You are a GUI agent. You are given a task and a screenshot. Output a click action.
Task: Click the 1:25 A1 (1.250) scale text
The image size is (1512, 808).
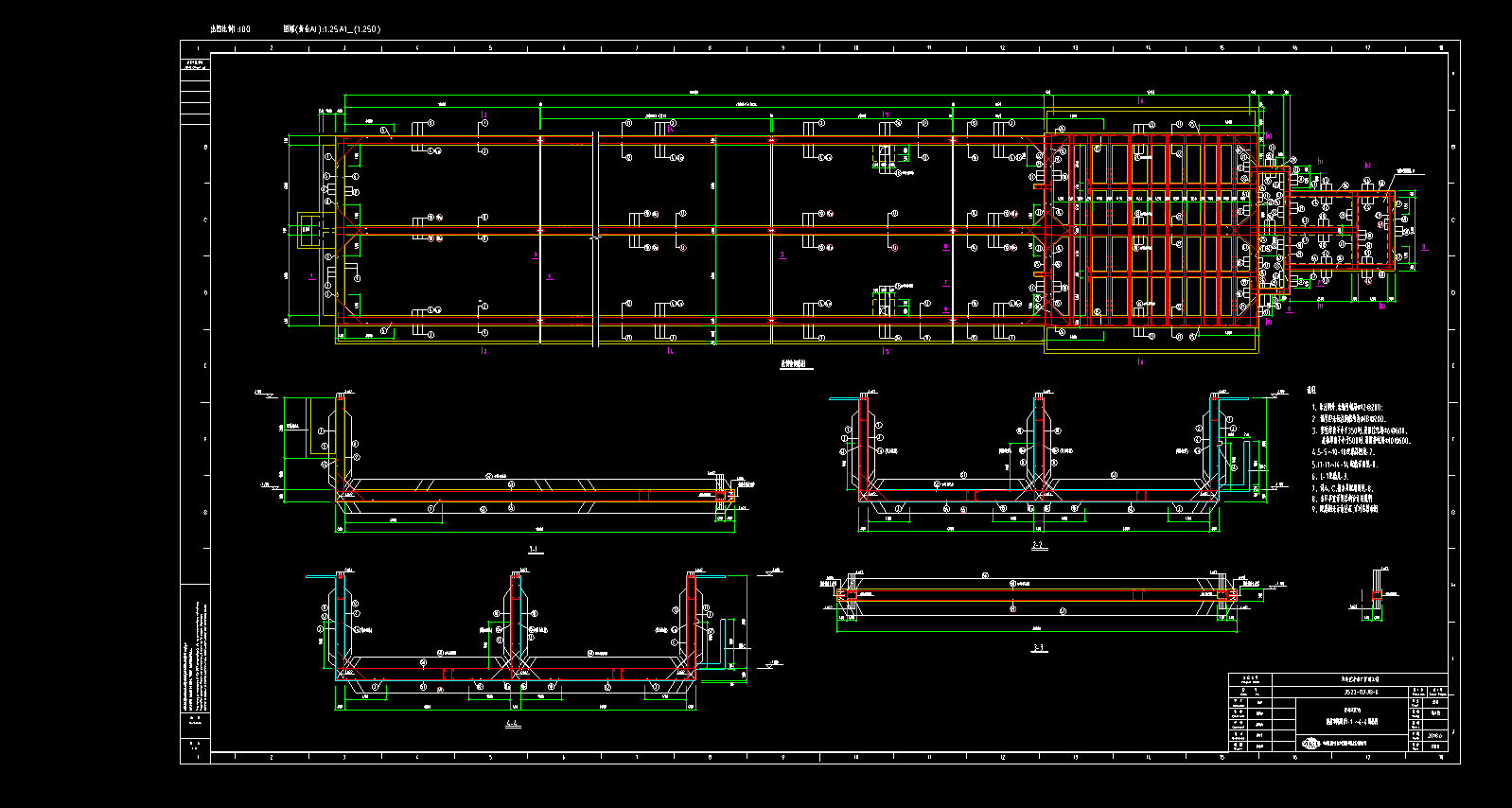[x=331, y=29]
